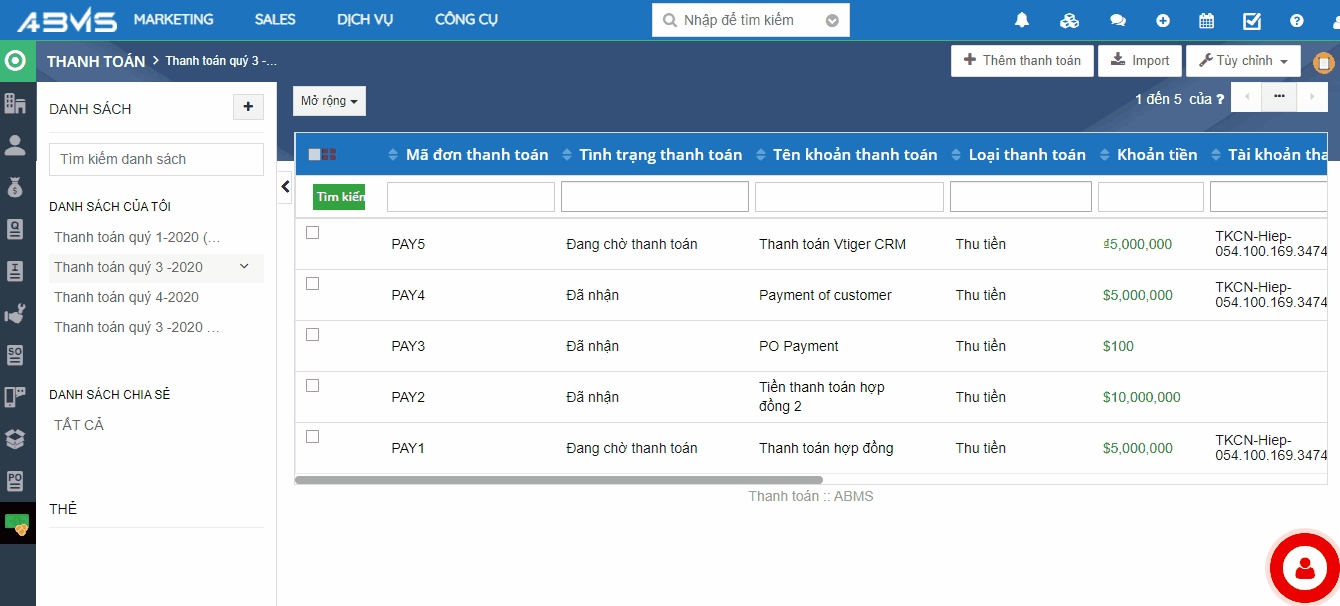The image size is (1340, 606).
Task: Click the Thêm thanh toán button
Action: tap(1021, 61)
